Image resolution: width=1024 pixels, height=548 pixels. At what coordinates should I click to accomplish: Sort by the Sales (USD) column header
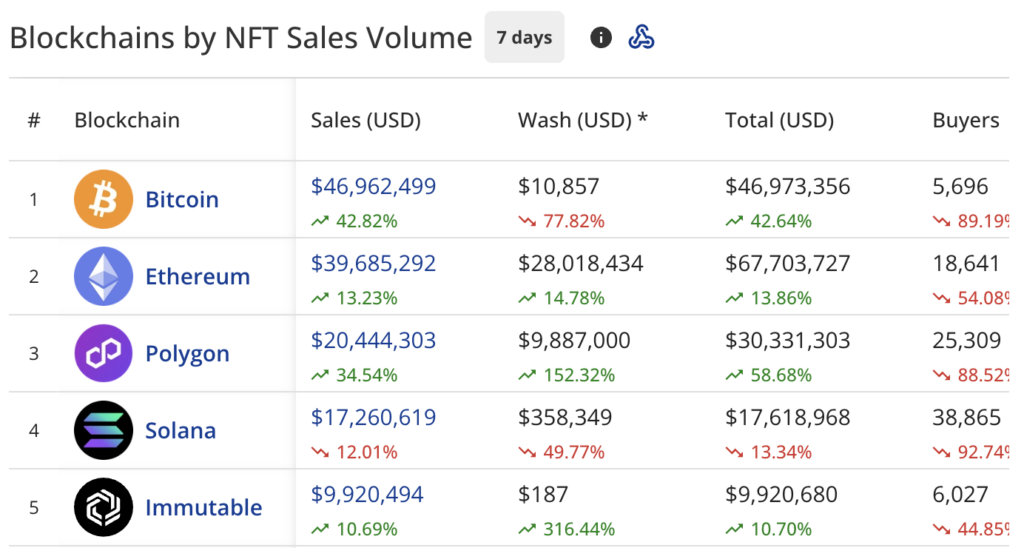[x=366, y=120]
